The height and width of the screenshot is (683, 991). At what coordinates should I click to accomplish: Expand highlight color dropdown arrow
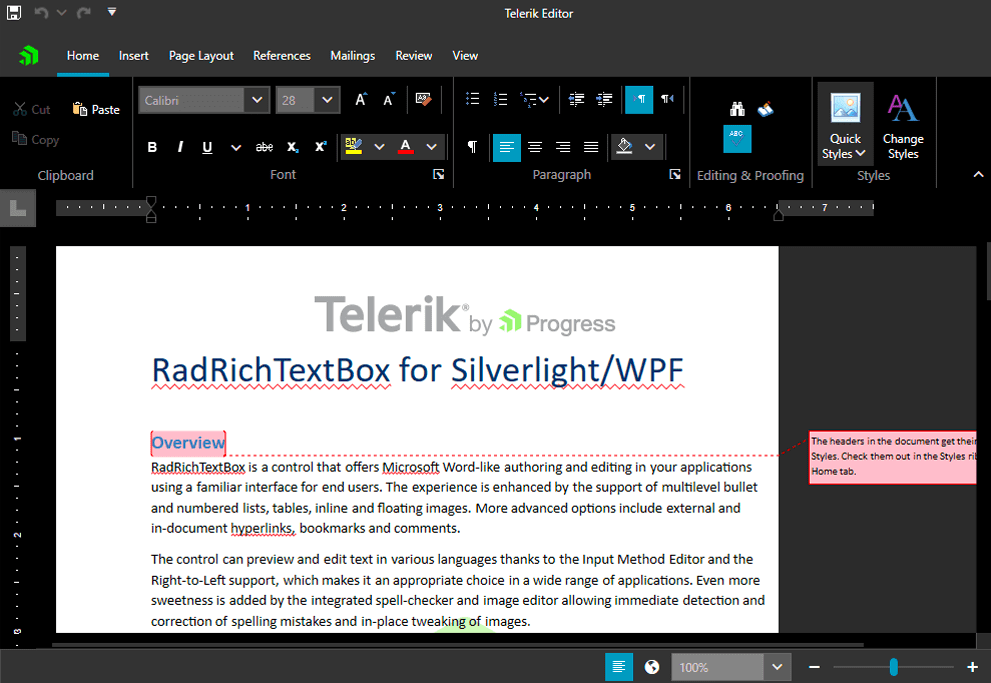point(379,147)
